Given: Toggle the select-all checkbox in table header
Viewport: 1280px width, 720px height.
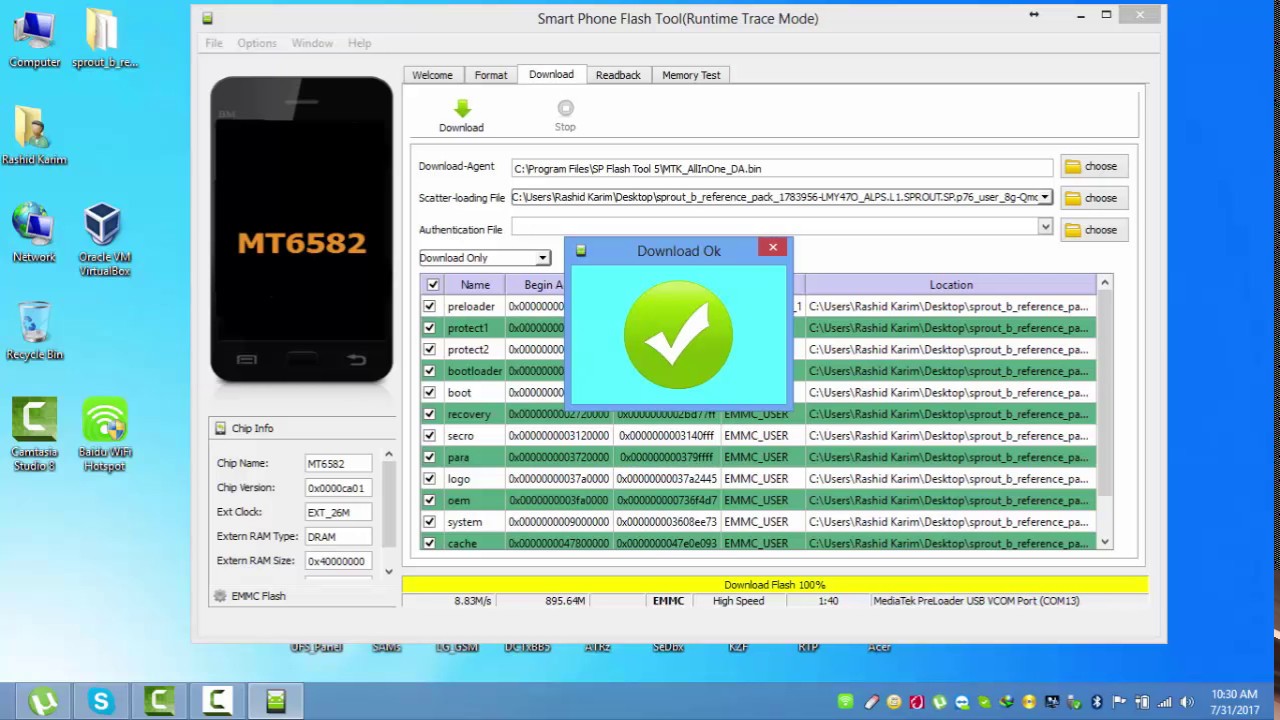Looking at the screenshot, I should (433, 285).
